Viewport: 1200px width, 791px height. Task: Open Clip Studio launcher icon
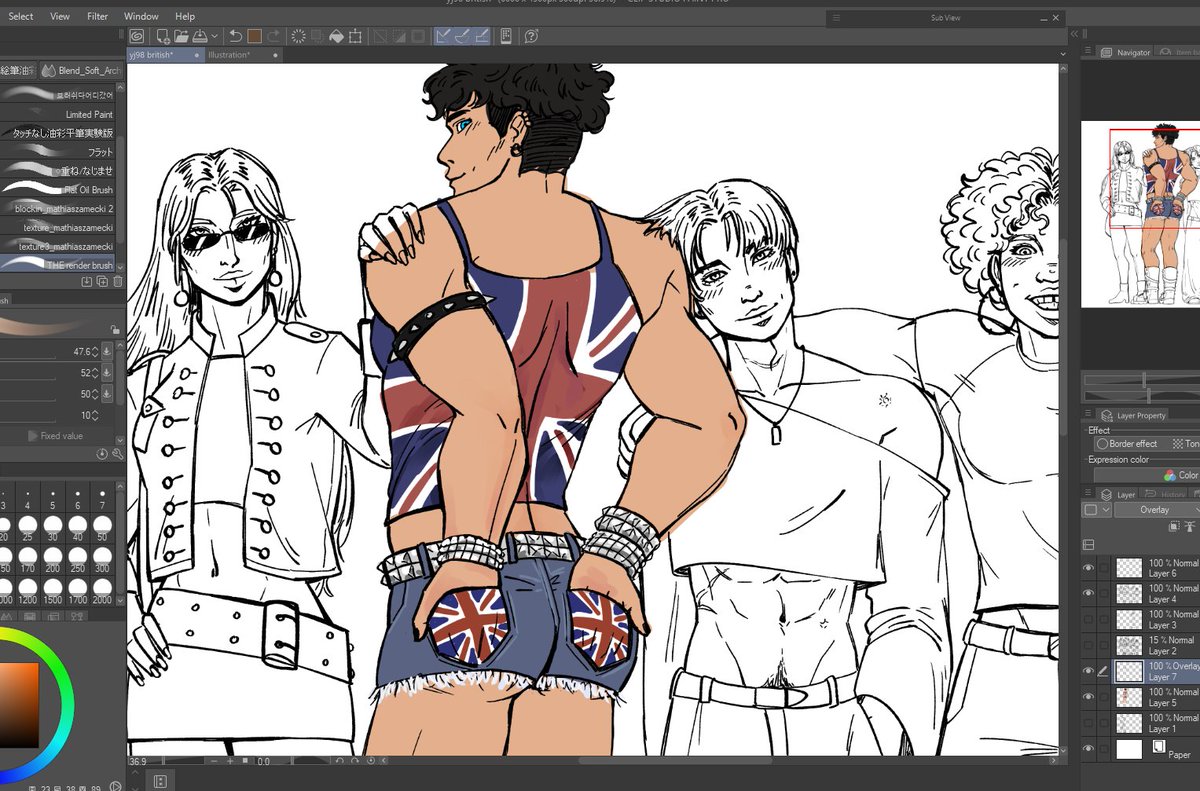pyautogui.click(x=136, y=36)
